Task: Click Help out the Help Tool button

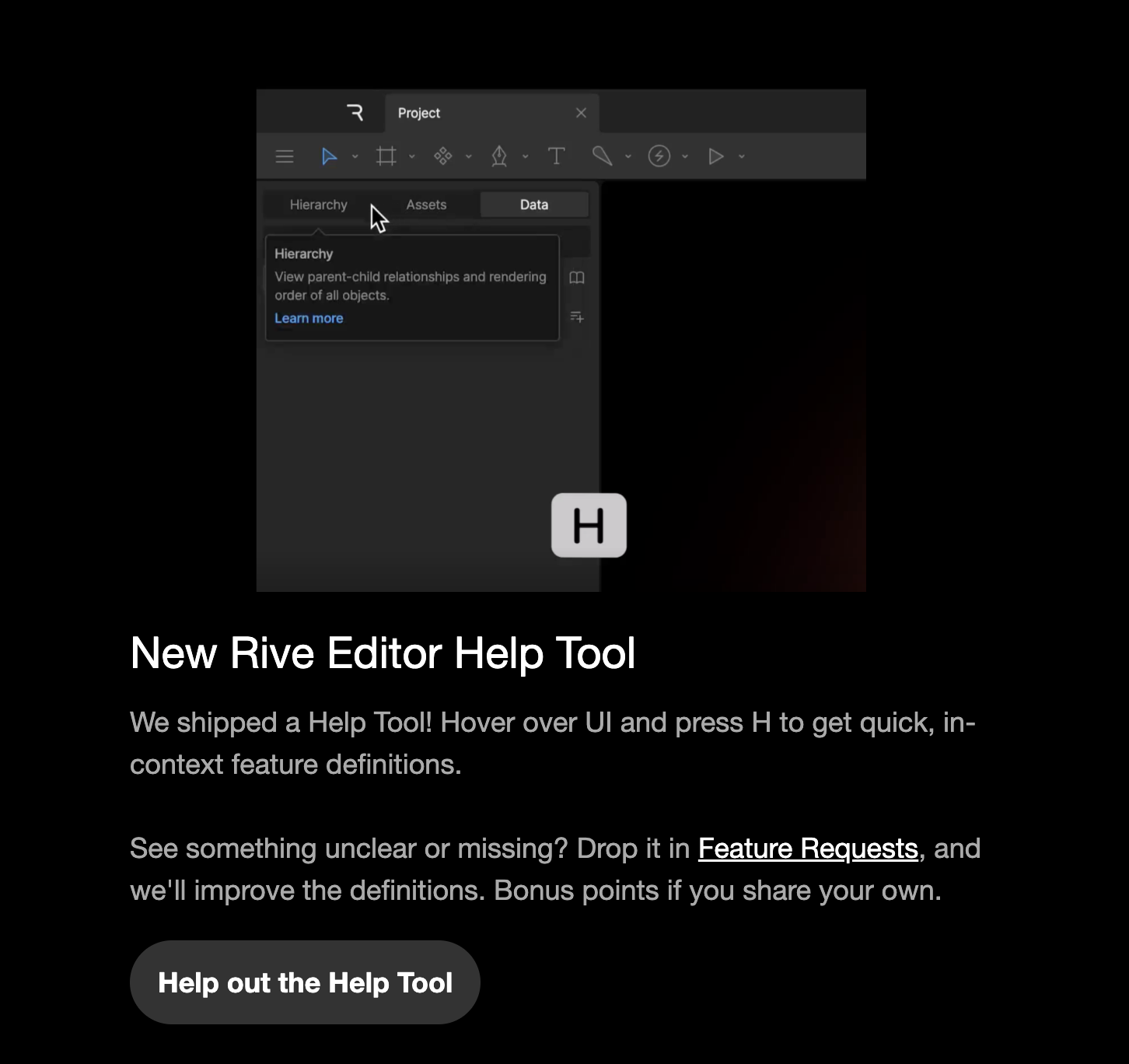Action: pyautogui.click(x=305, y=982)
